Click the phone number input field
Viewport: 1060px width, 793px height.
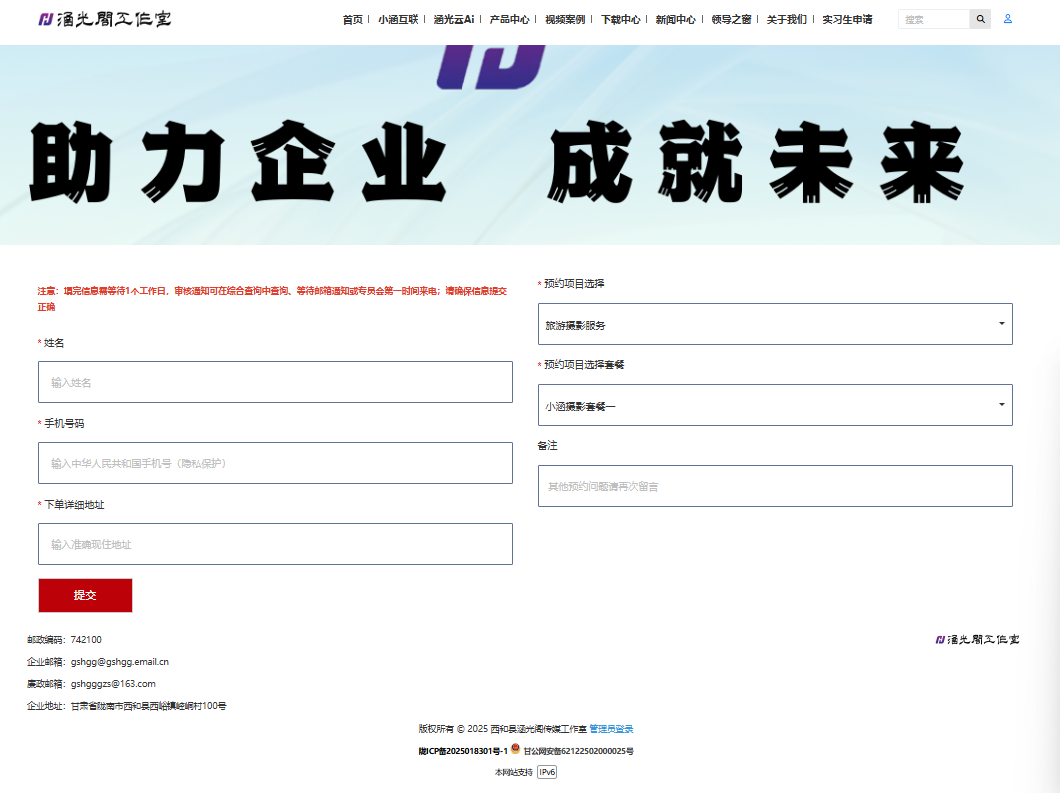(275, 462)
